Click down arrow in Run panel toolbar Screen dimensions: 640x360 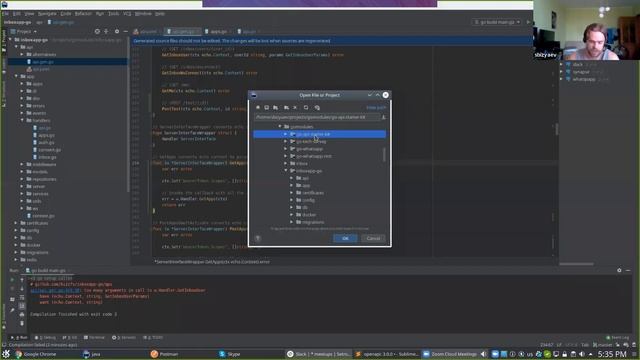[x=22, y=289]
